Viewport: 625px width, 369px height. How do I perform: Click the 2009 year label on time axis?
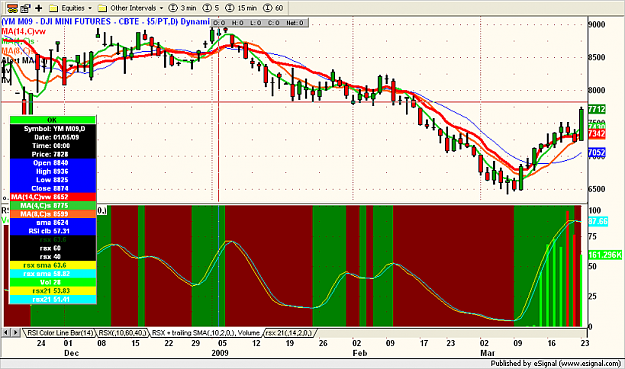click(220, 353)
